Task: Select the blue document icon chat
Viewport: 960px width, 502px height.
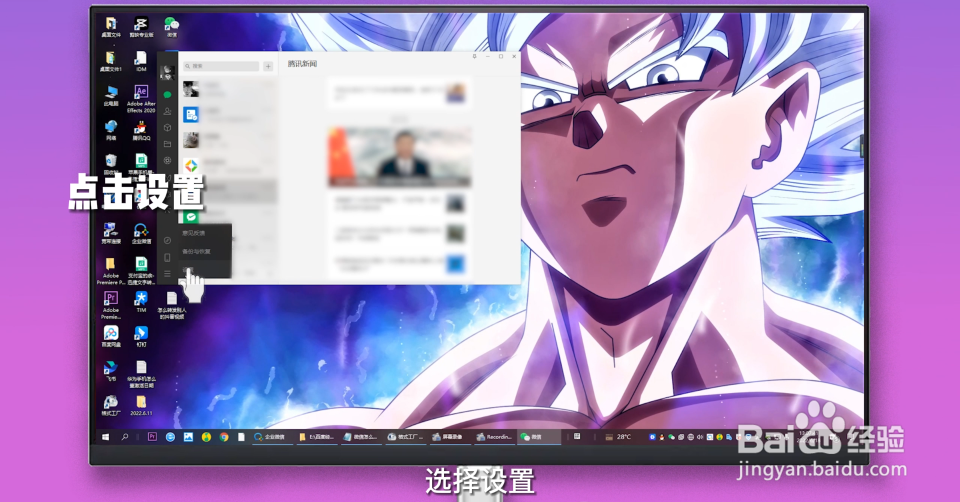Action: [x=228, y=114]
